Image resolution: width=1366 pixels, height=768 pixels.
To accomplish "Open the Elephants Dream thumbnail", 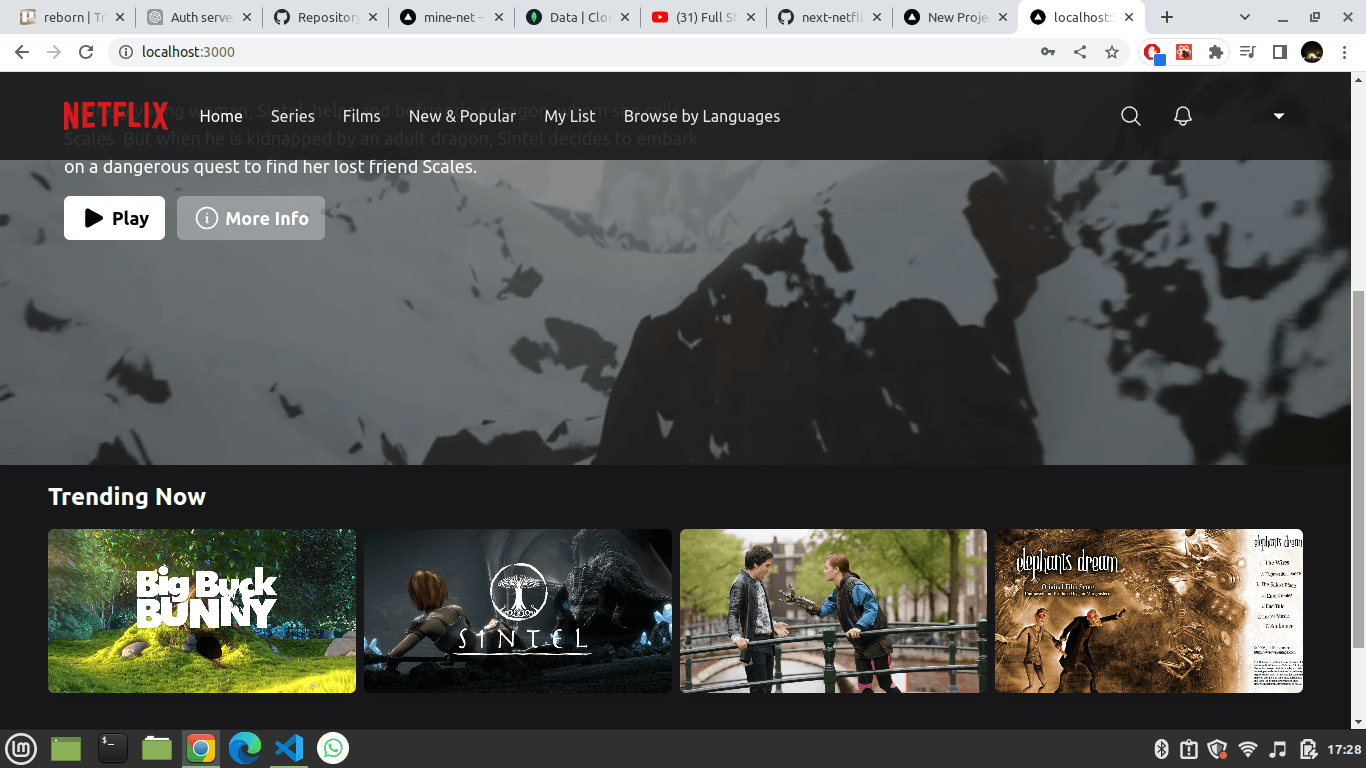I will [x=1149, y=611].
